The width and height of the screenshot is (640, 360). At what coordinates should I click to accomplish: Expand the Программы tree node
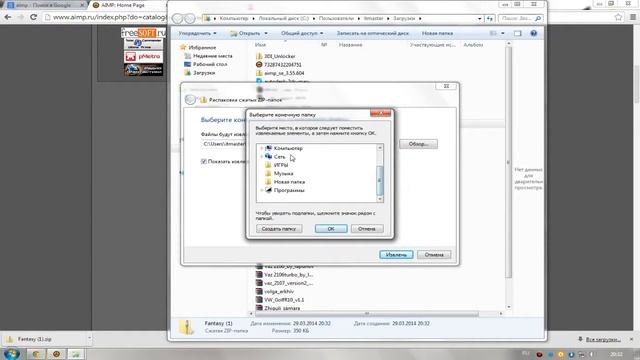click(x=262, y=190)
